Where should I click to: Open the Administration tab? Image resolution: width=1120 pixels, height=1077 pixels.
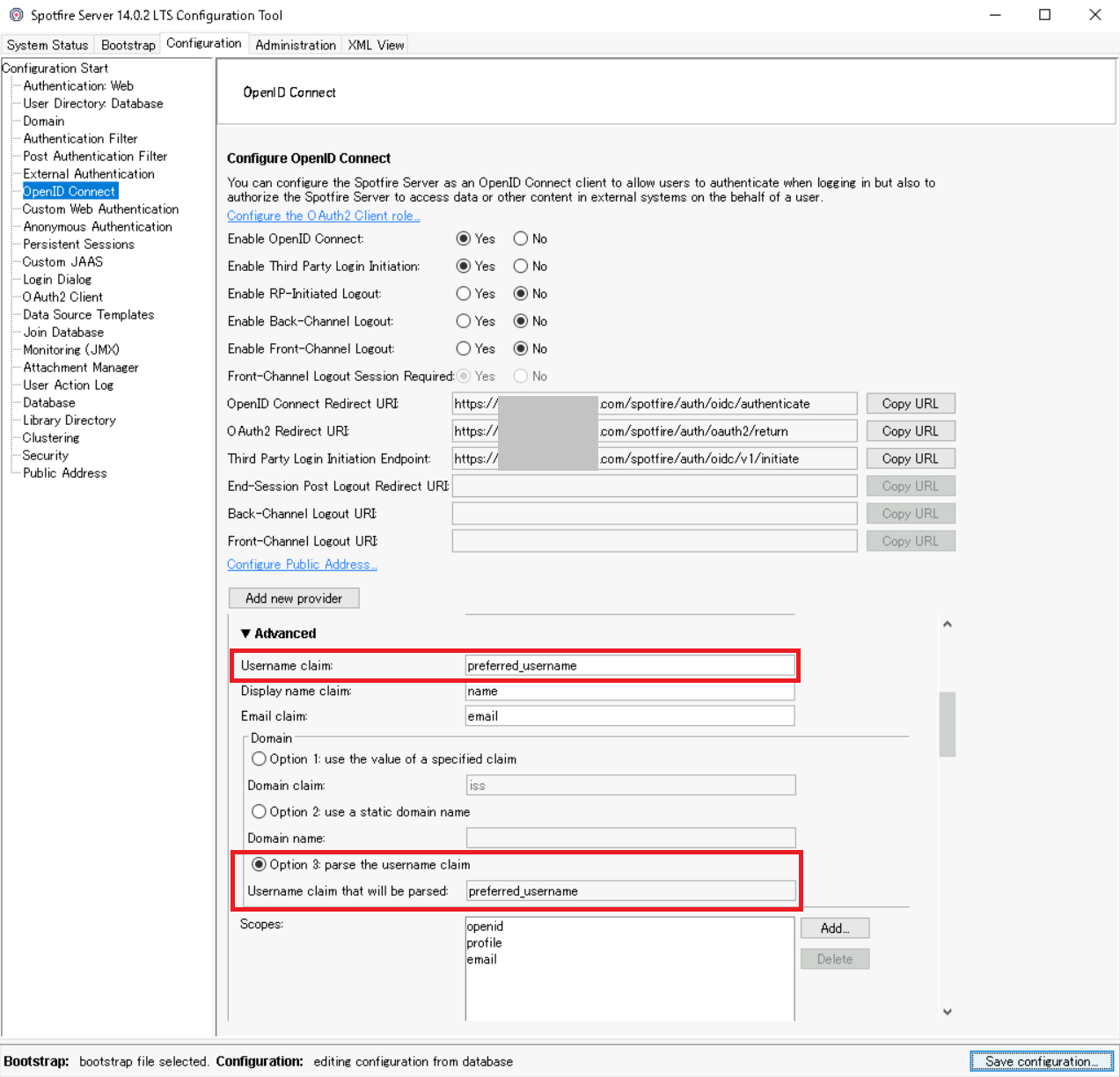(x=296, y=45)
